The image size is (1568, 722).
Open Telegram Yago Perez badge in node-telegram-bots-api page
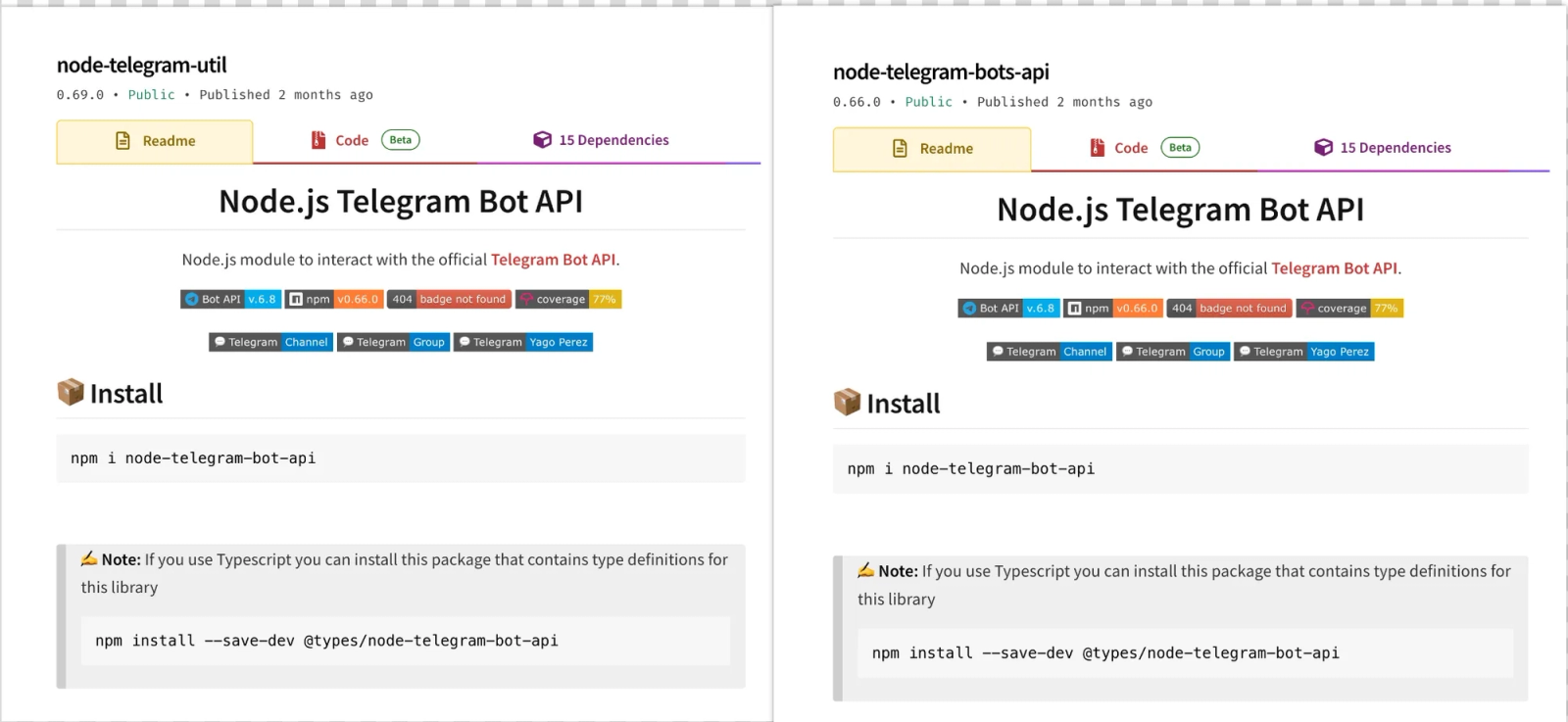(1304, 352)
